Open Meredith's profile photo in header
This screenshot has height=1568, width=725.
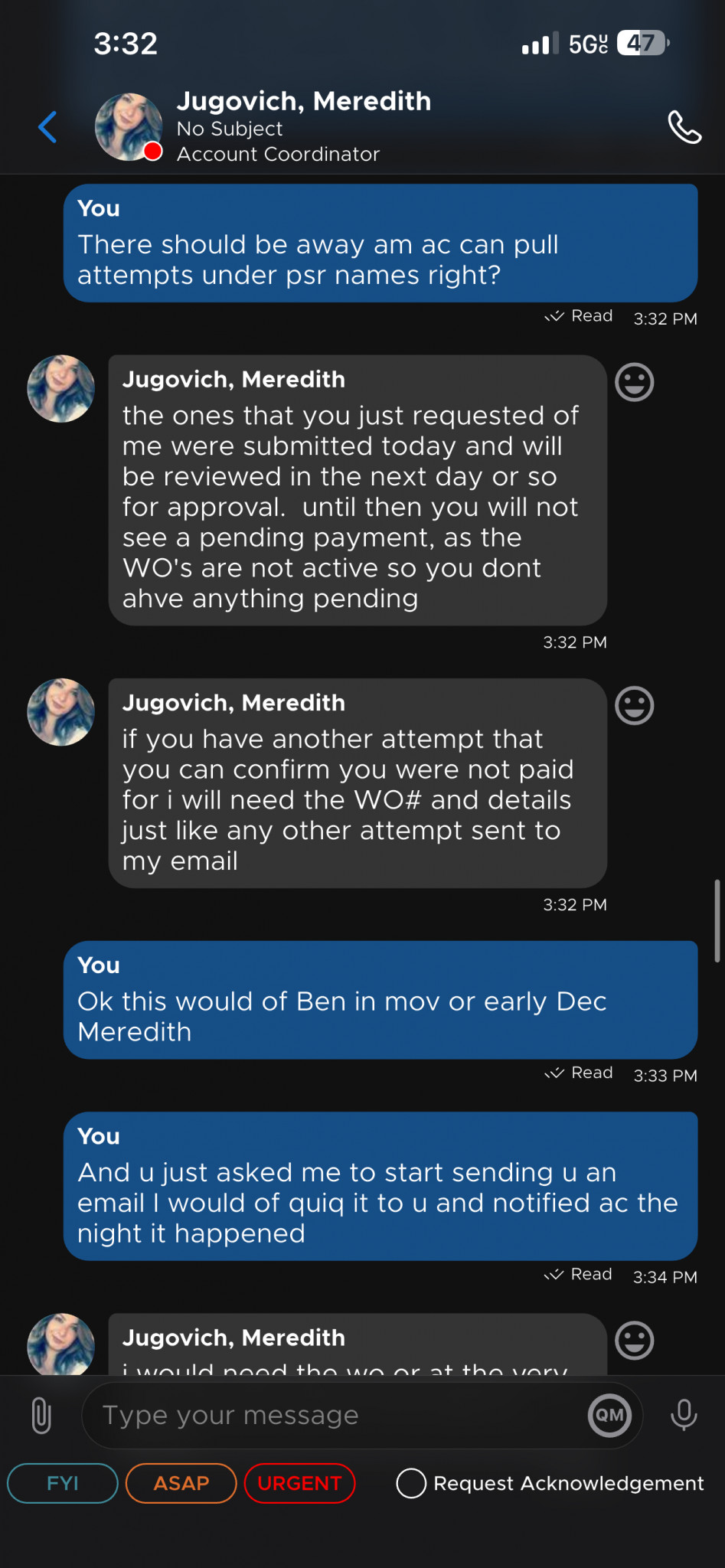click(x=128, y=127)
